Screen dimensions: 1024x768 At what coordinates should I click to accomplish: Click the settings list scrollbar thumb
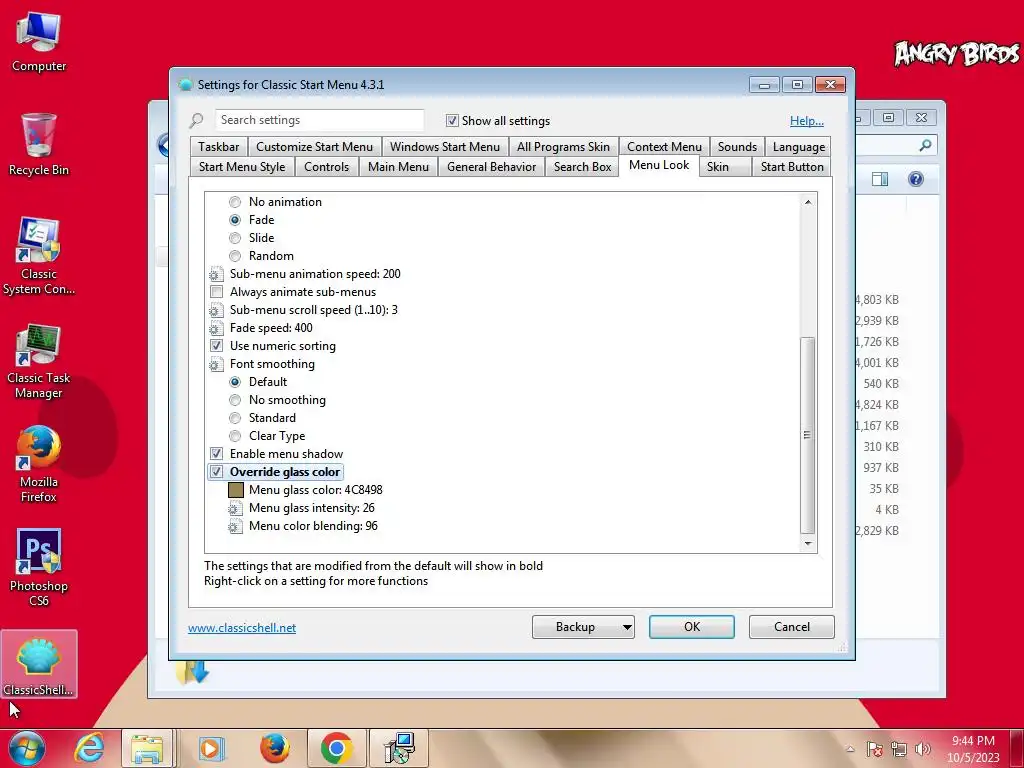808,436
